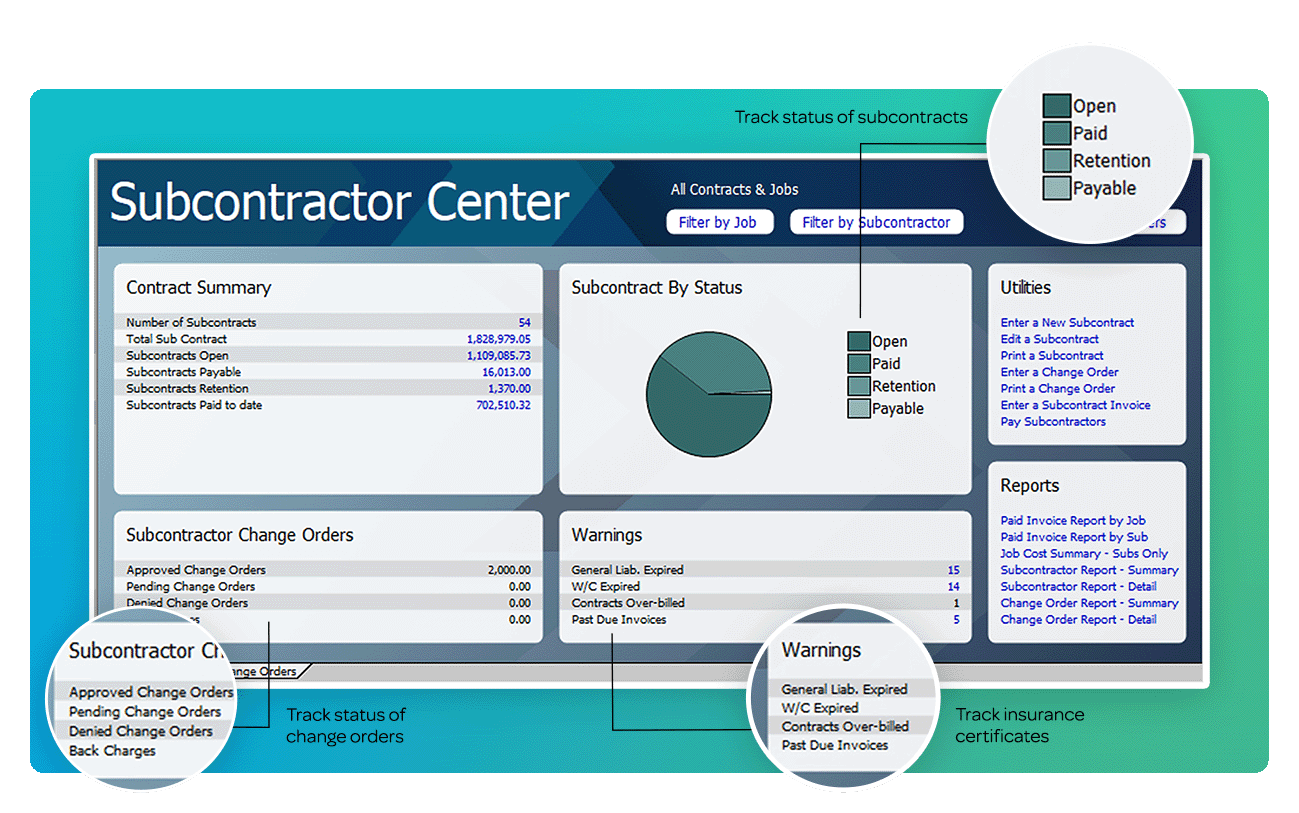1299x813 pixels.
Task: Open the Paid Invoice Report by Sub
Action: (x=1072, y=537)
